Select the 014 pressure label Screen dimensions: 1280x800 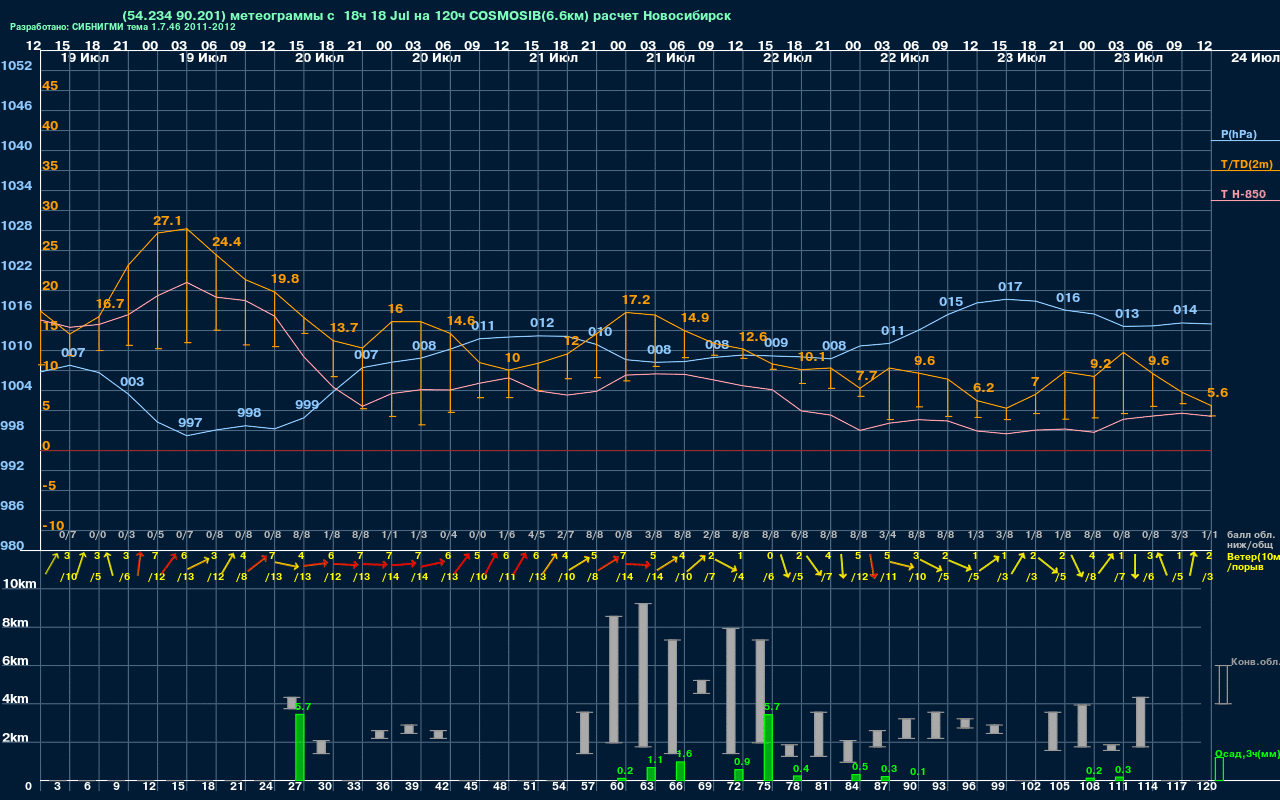click(x=1185, y=310)
